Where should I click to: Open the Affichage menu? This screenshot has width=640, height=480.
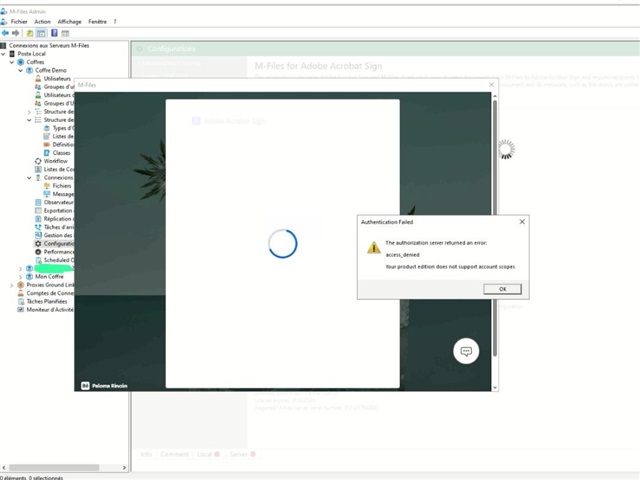(x=69, y=22)
